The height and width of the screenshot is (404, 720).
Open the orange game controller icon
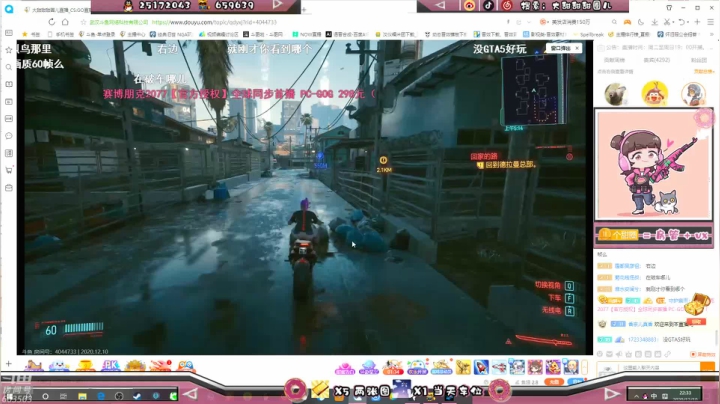click(x=627, y=22)
